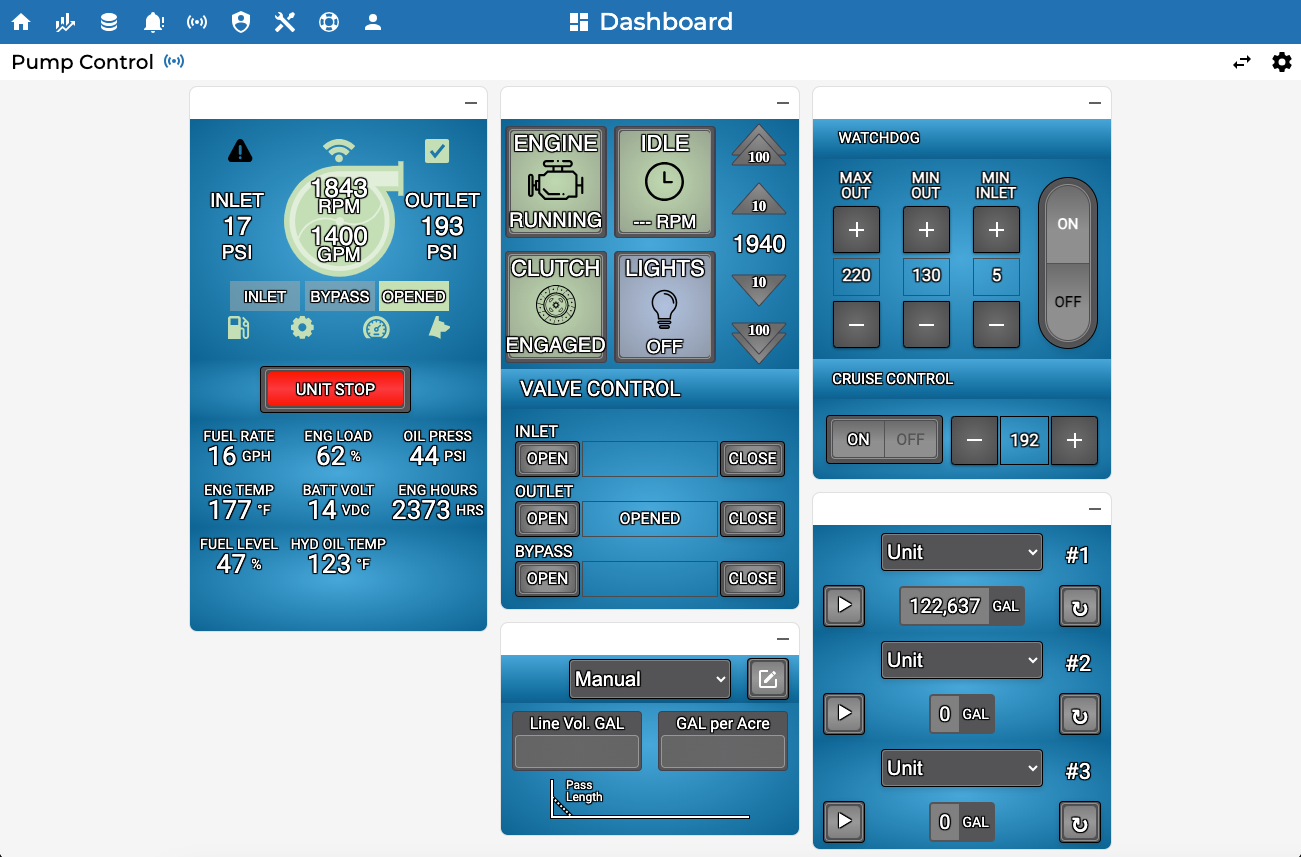
Task: Click the GAL per Acre input field
Action: coord(723,751)
